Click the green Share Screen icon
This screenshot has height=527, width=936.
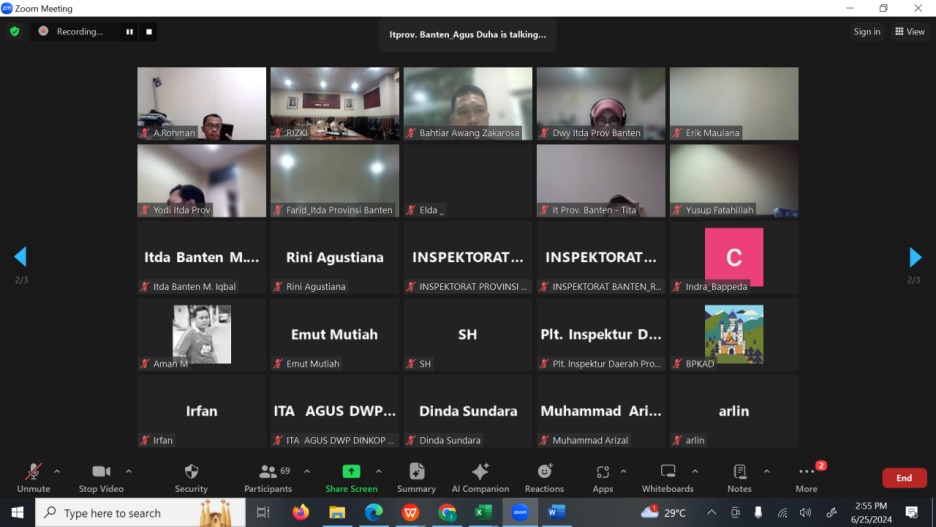click(x=351, y=472)
